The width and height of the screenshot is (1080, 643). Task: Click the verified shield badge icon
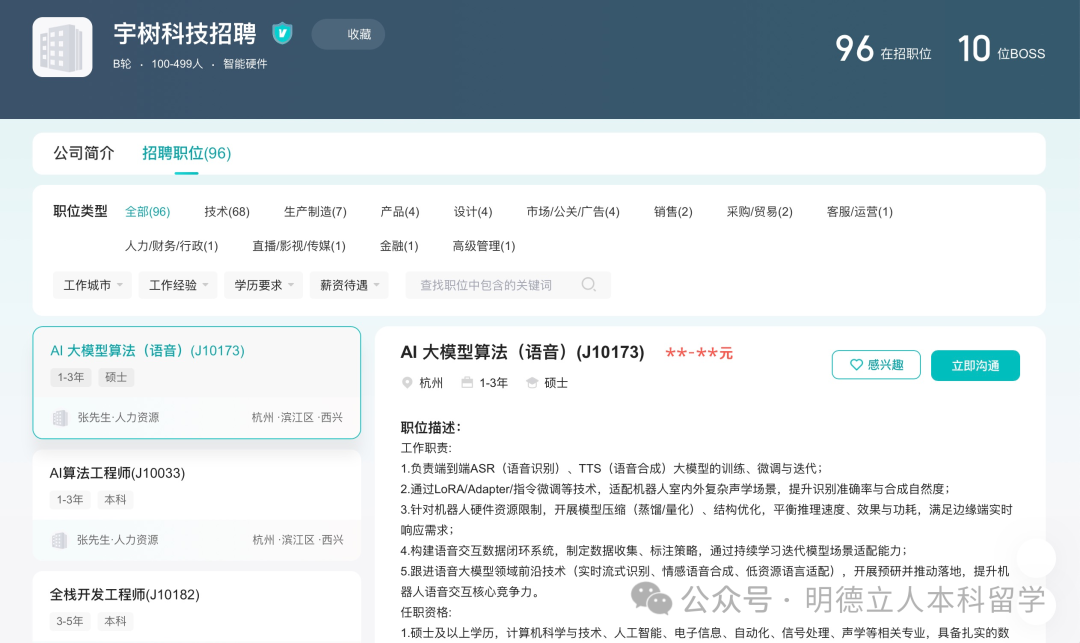point(282,32)
